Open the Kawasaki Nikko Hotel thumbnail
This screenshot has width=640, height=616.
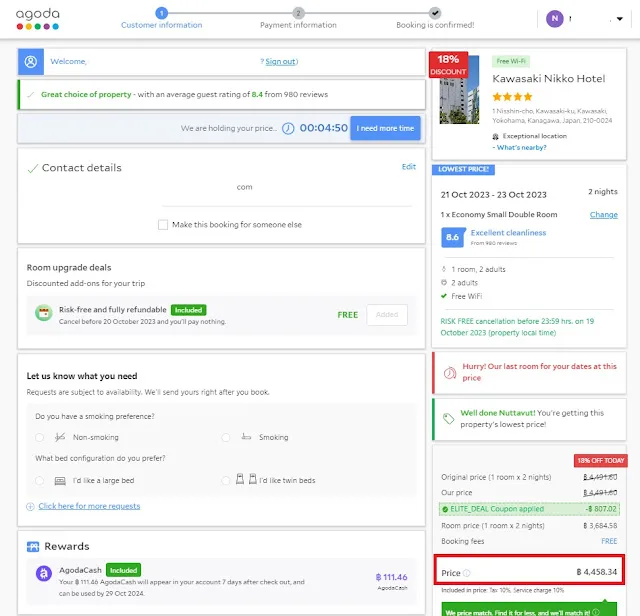point(459,90)
